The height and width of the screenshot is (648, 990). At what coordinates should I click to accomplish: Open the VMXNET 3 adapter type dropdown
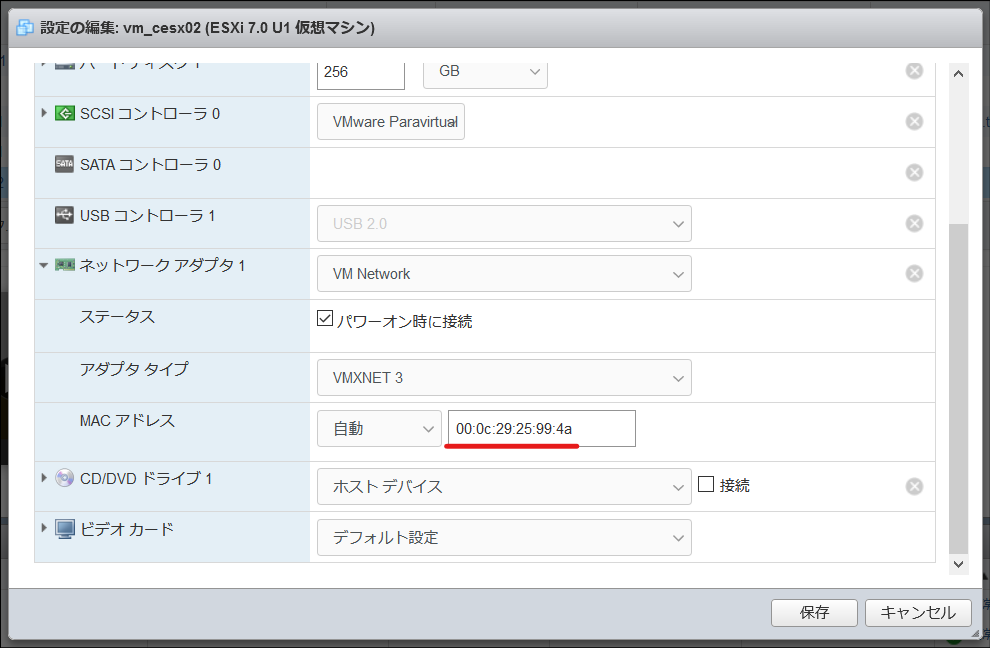pos(504,378)
